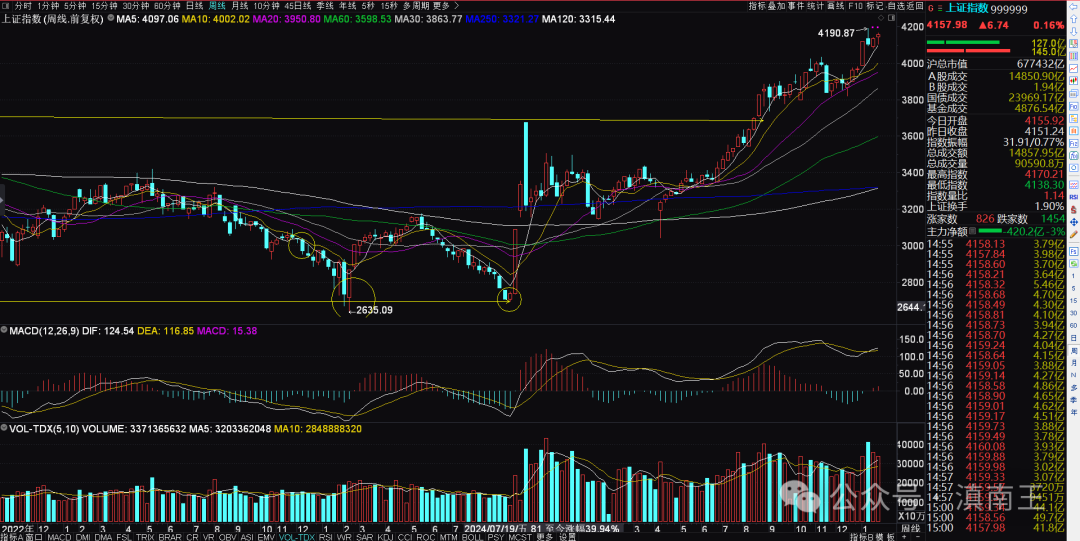The height and width of the screenshot is (541, 1080).
Task: Select the 15分钟 timeframe
Action: (105, 6)
